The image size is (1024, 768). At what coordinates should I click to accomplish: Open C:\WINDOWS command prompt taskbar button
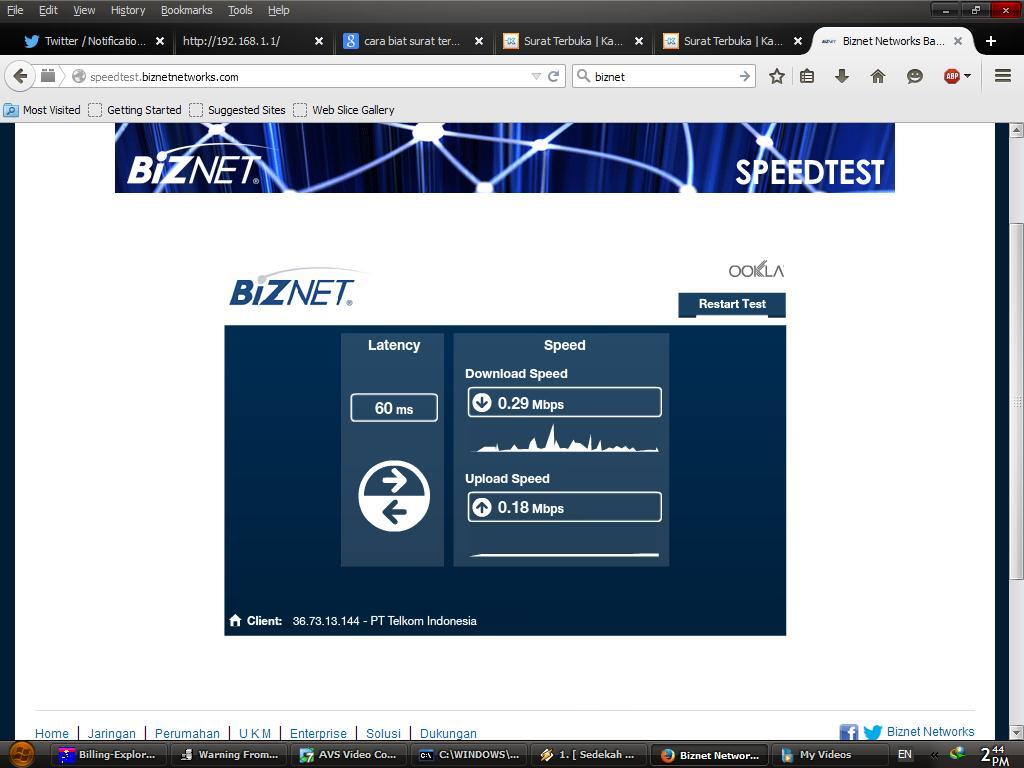click(470, 755)
